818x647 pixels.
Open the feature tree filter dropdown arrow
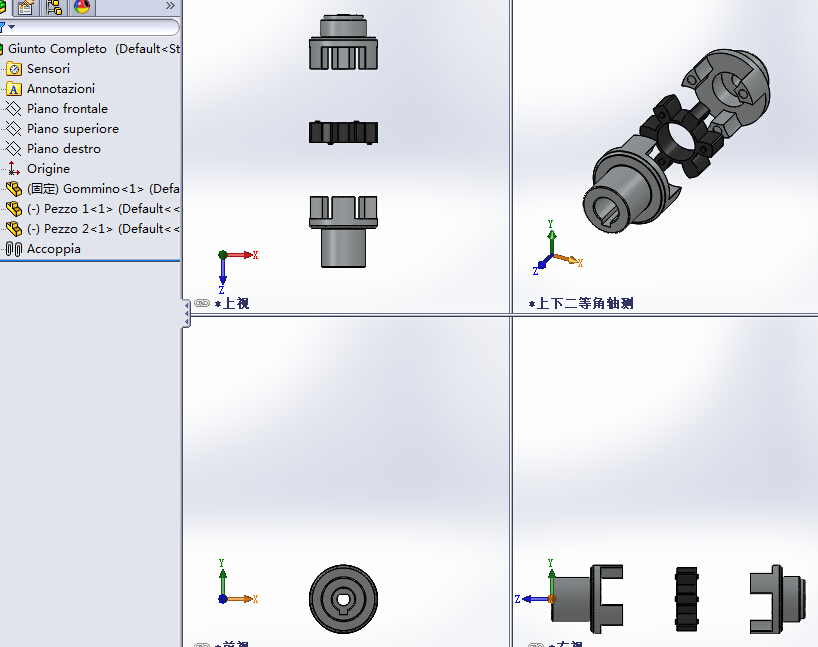tap(11, 27)
